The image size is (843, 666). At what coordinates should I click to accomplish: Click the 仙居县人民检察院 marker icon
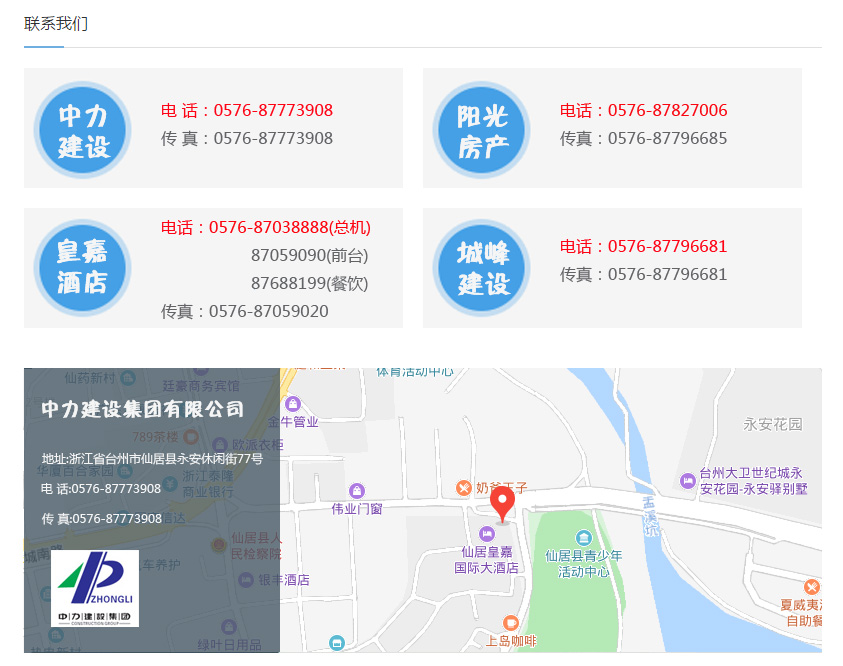click(219, 545)
